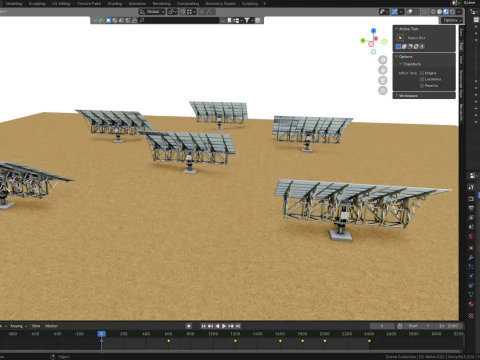Choose the Subtract selection mode
The height and width of the screenshot is (360, 480).
[410, 47]
